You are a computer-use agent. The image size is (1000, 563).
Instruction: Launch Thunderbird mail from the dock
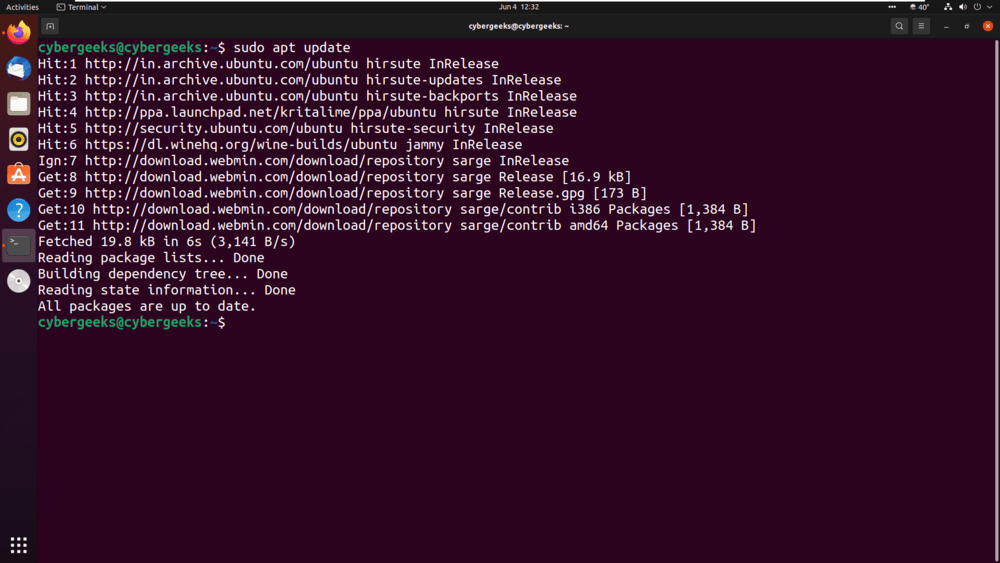tap(18, 68)
